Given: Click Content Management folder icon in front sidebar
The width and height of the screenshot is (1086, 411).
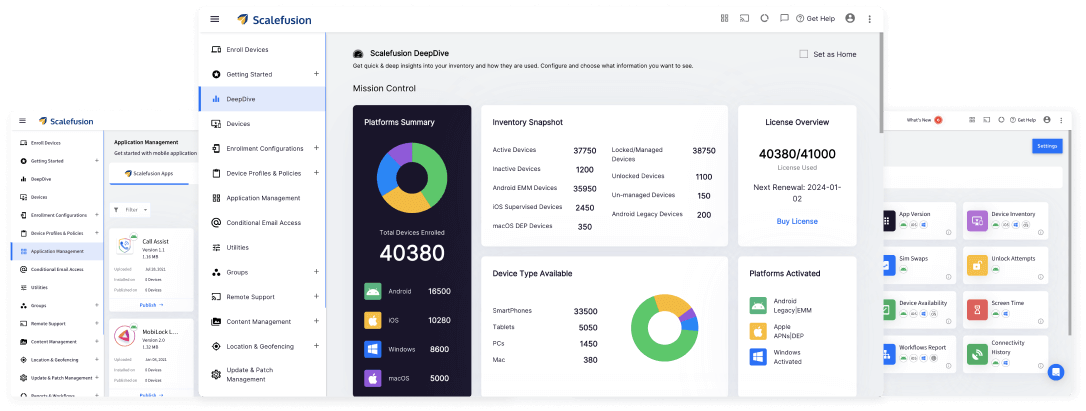Looking at the screenshot, I should coord(216,322).
